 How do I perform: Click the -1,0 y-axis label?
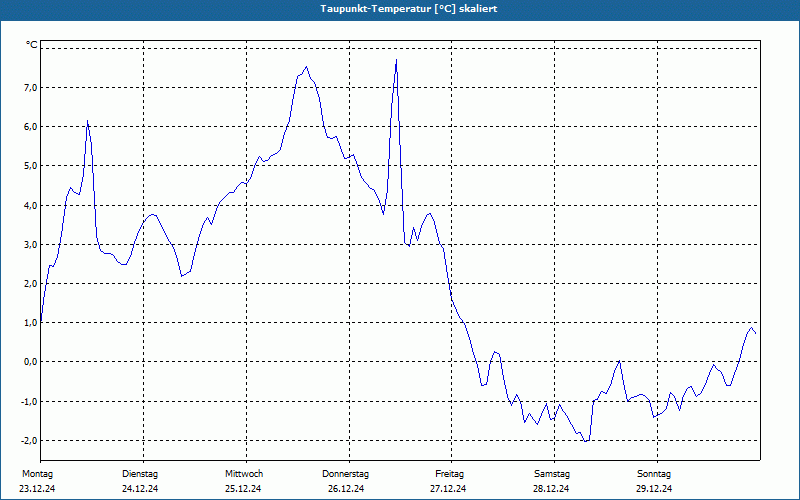click(x=30, y=402)
